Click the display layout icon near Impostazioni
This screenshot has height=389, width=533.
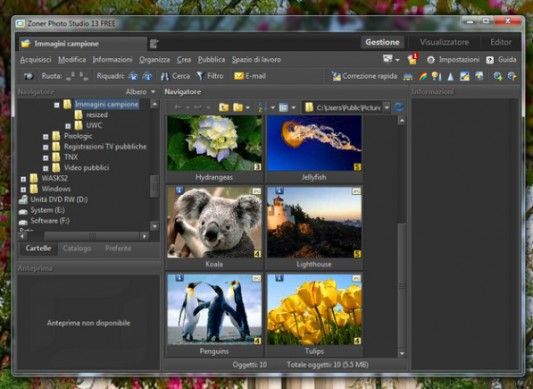coord(388,59)
